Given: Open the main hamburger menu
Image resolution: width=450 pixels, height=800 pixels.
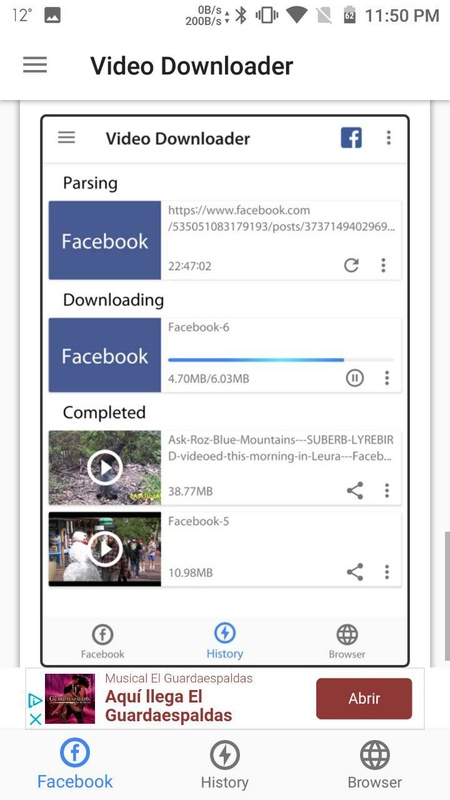Looking at the screenshot, I should point(35,65).
